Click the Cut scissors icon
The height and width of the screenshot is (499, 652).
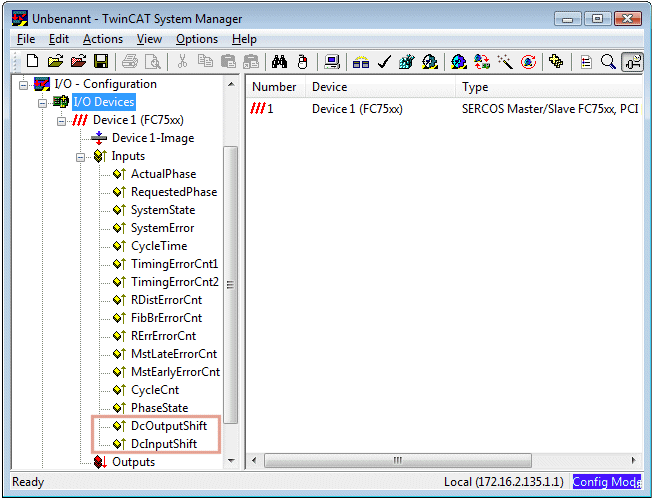pyautogui.click(x=182, y=62)
